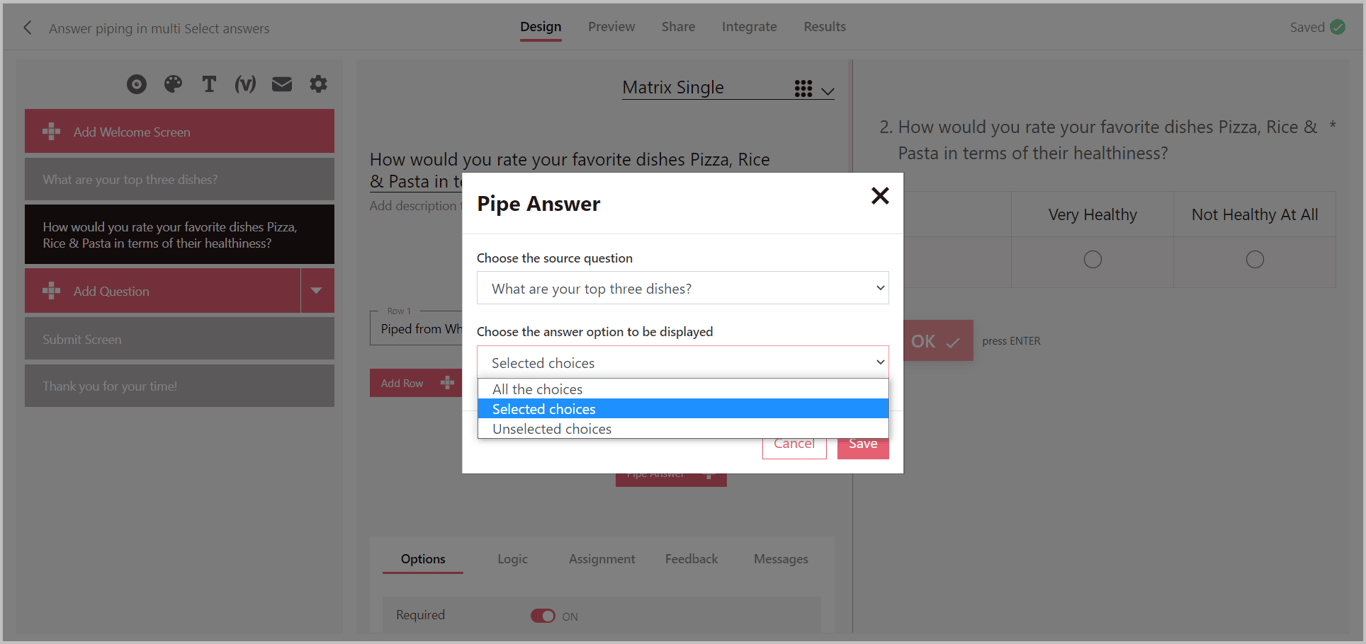This screenshot has height=644, width=1366.
Task: Open the Logic tab
Action: 512,559
